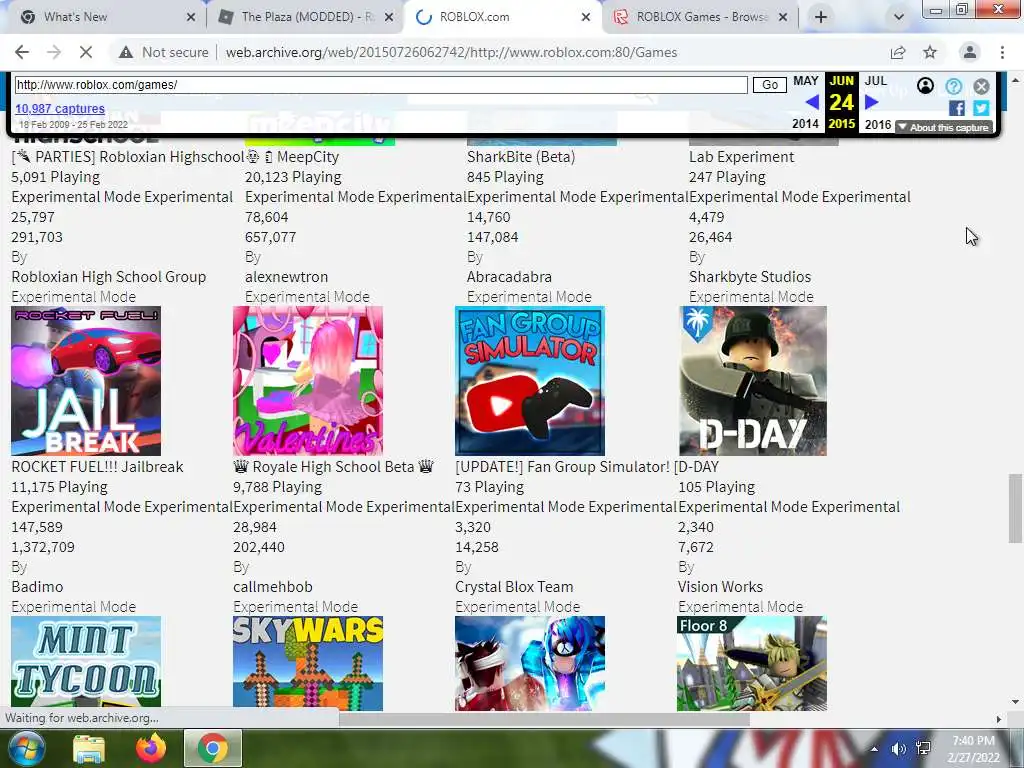Expand the tab search chevron
This screenshot has width=1024, height=768.
coord(899,17)
